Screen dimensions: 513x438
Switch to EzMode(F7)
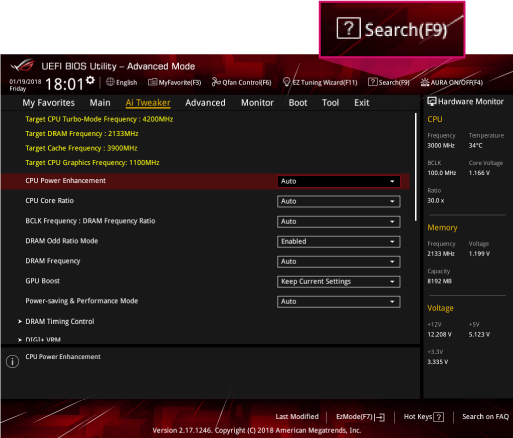point(360,417)
